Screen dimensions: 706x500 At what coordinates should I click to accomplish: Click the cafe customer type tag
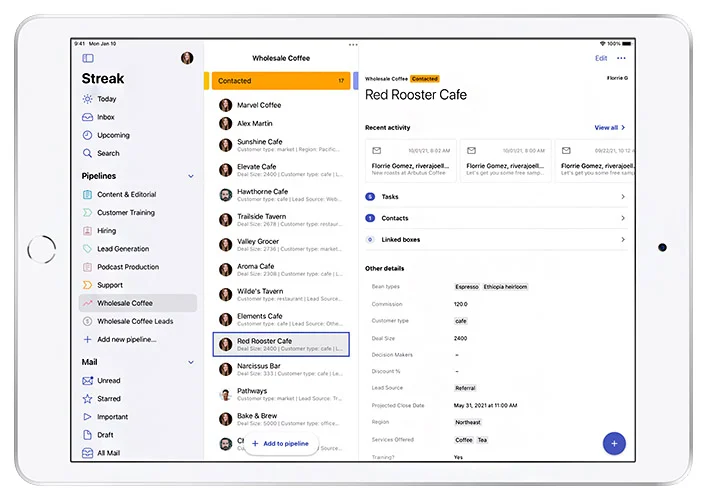[461, 321]
